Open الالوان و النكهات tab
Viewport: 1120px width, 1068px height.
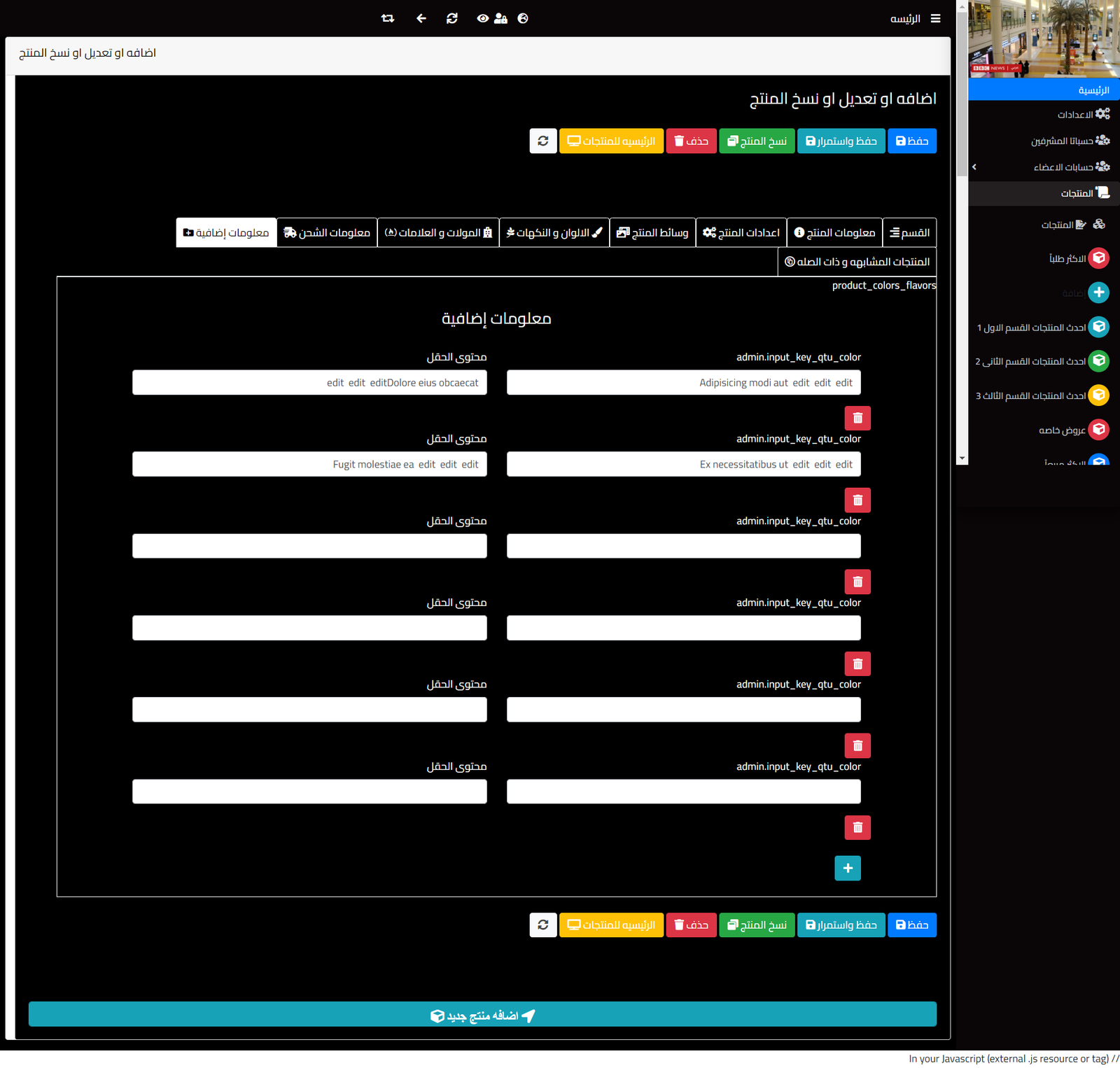554,233
